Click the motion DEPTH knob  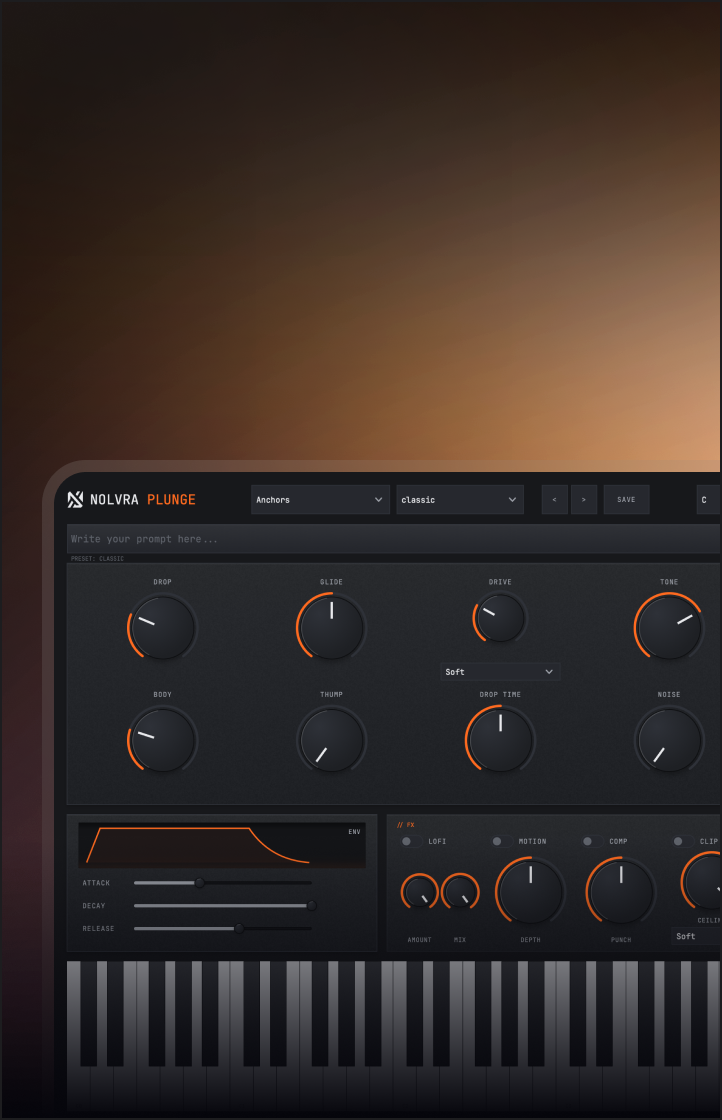[531, 891]
